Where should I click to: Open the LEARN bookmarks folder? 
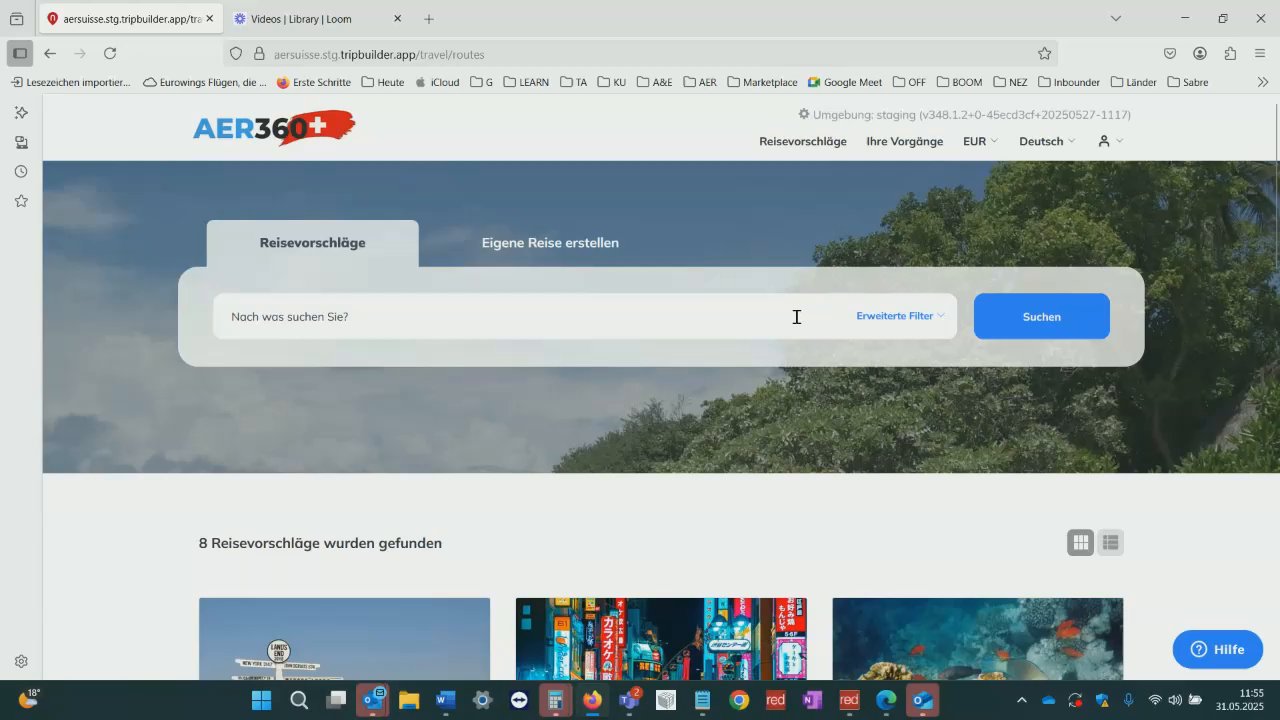pyautogui.click(x=525, y=82)
